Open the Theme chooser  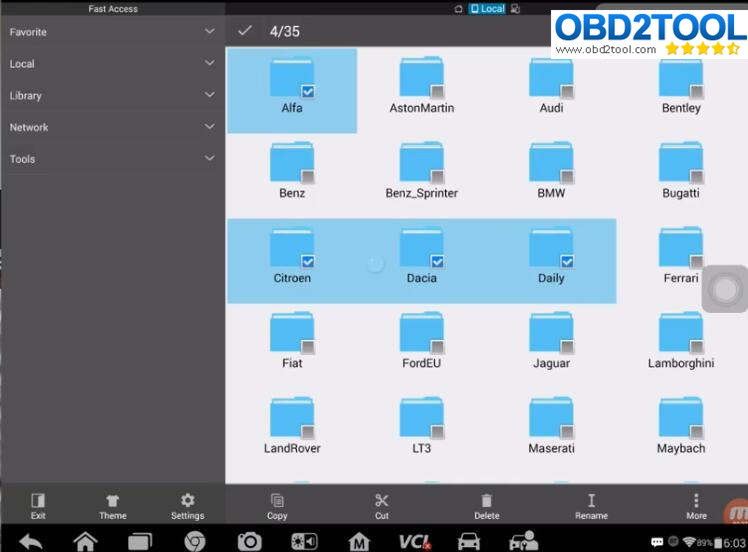point(113,506)
